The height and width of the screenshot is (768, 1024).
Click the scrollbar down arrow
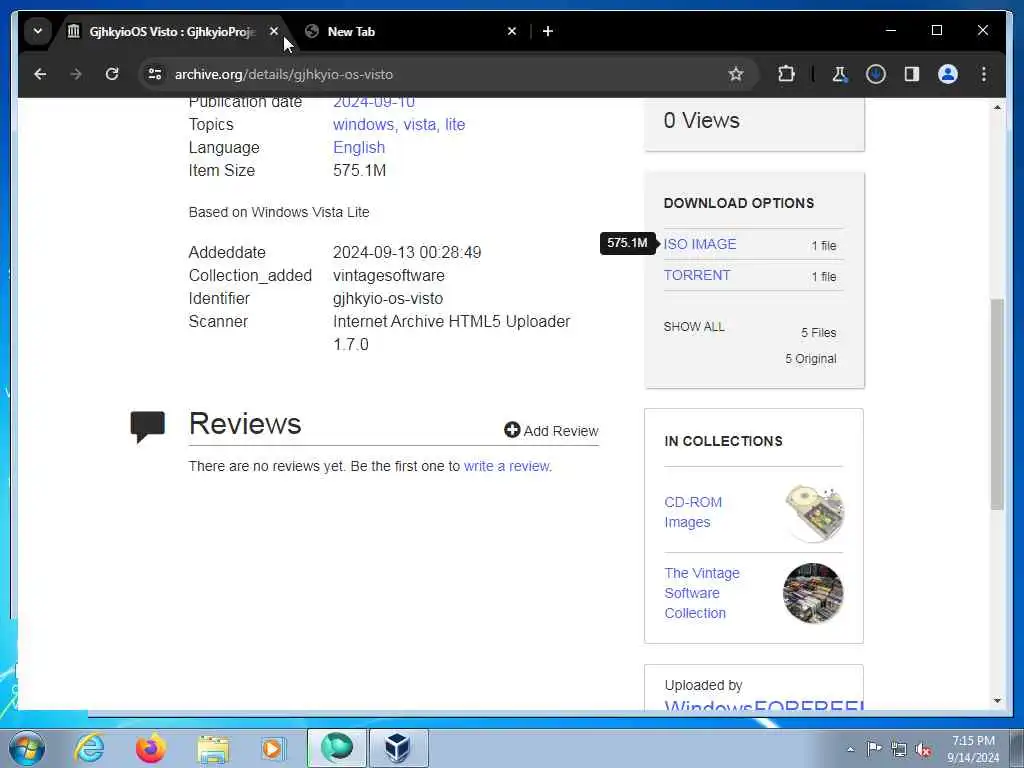pyautogui.click(x=997, y=701)
